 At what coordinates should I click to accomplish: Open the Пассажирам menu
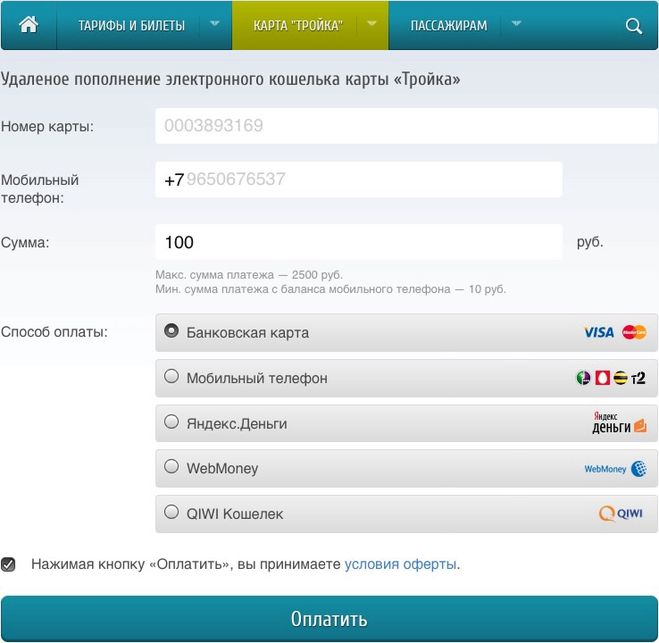pyautogui.click(x=449, y=26)
